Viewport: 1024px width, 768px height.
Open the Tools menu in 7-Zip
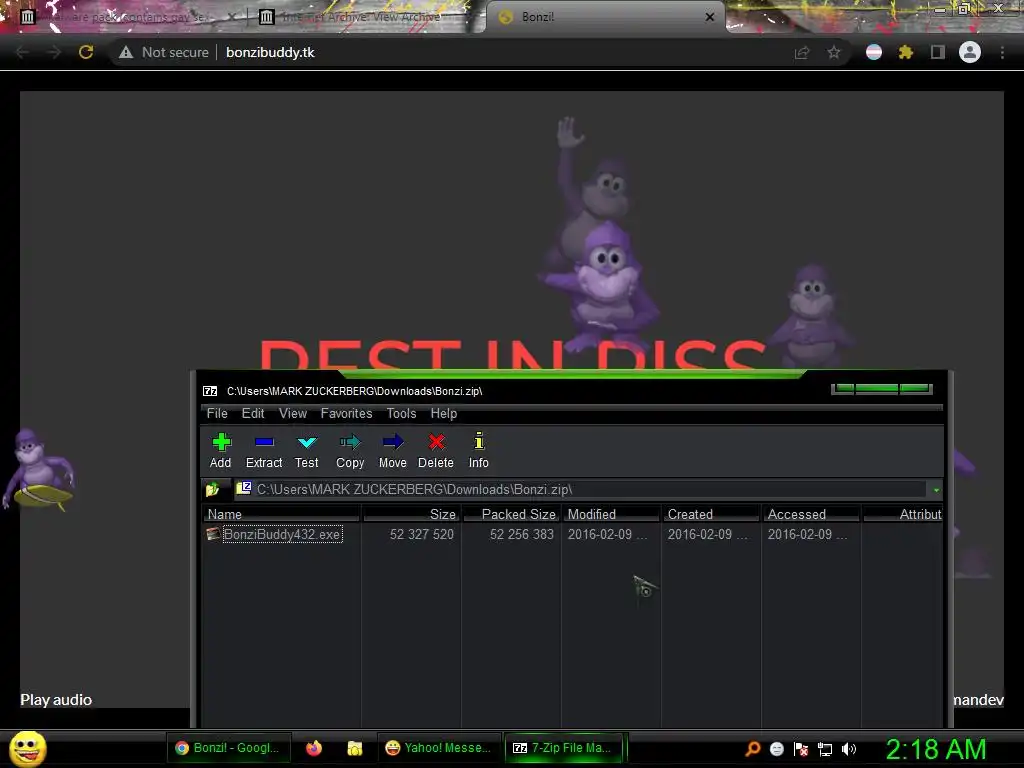pos(401,413)
